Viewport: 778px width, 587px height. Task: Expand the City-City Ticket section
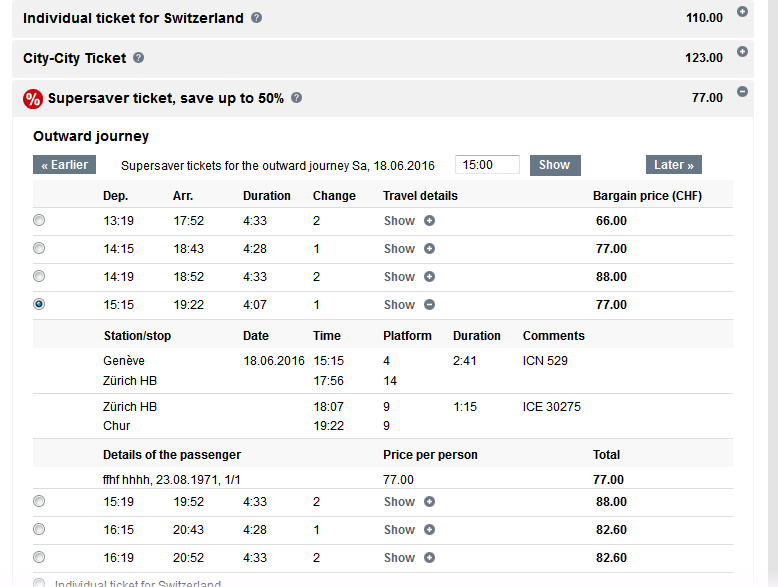[742, 52]
